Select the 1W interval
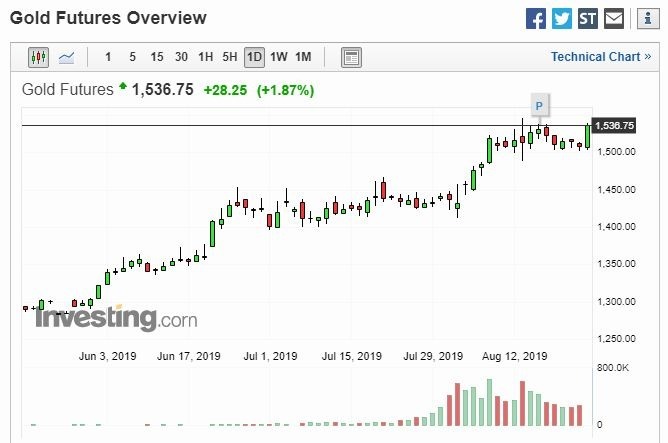Screen dimensions: 668x443 (279, 57)
